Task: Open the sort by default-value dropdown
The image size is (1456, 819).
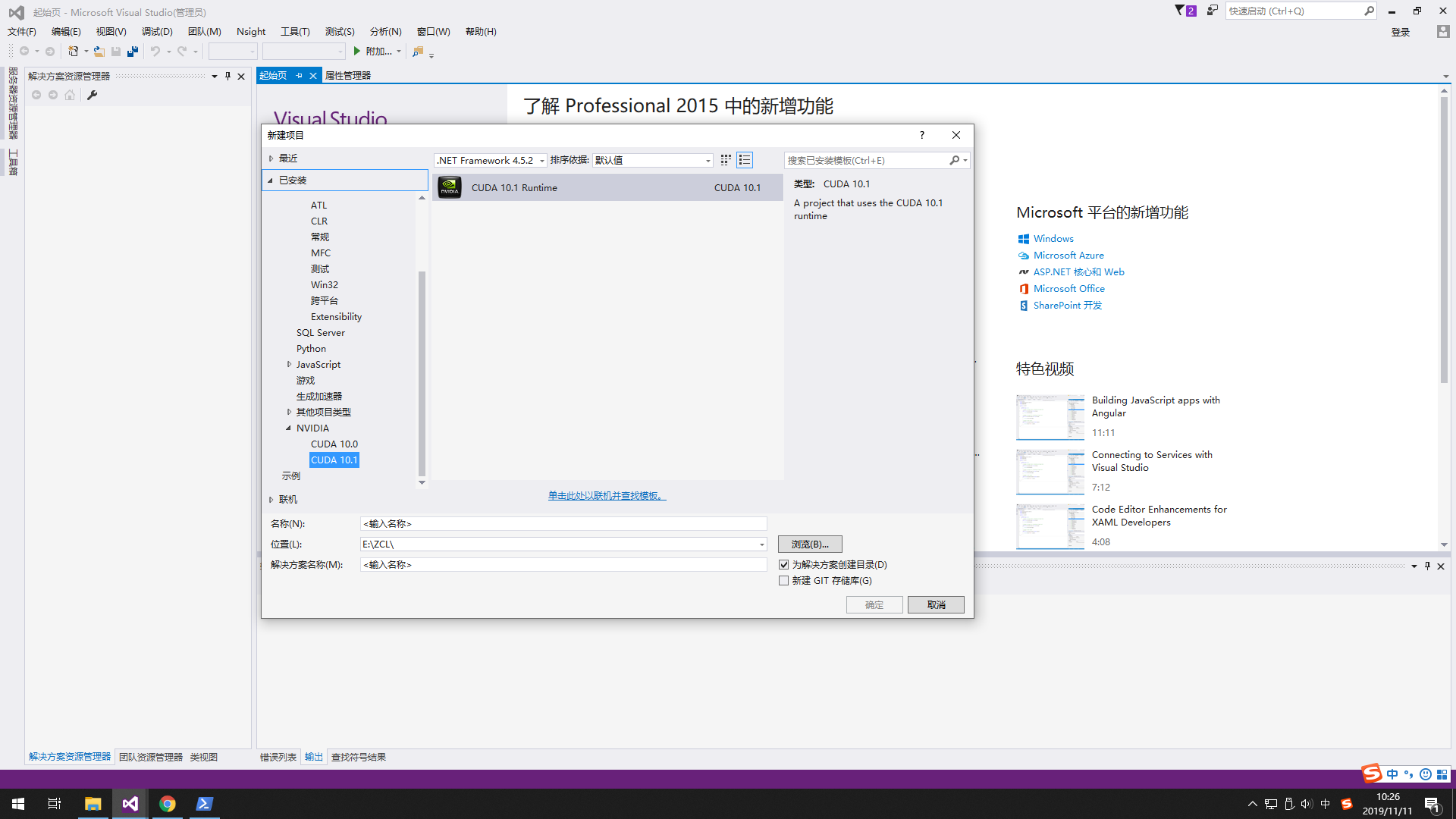Action: click(x=653, y=160)
